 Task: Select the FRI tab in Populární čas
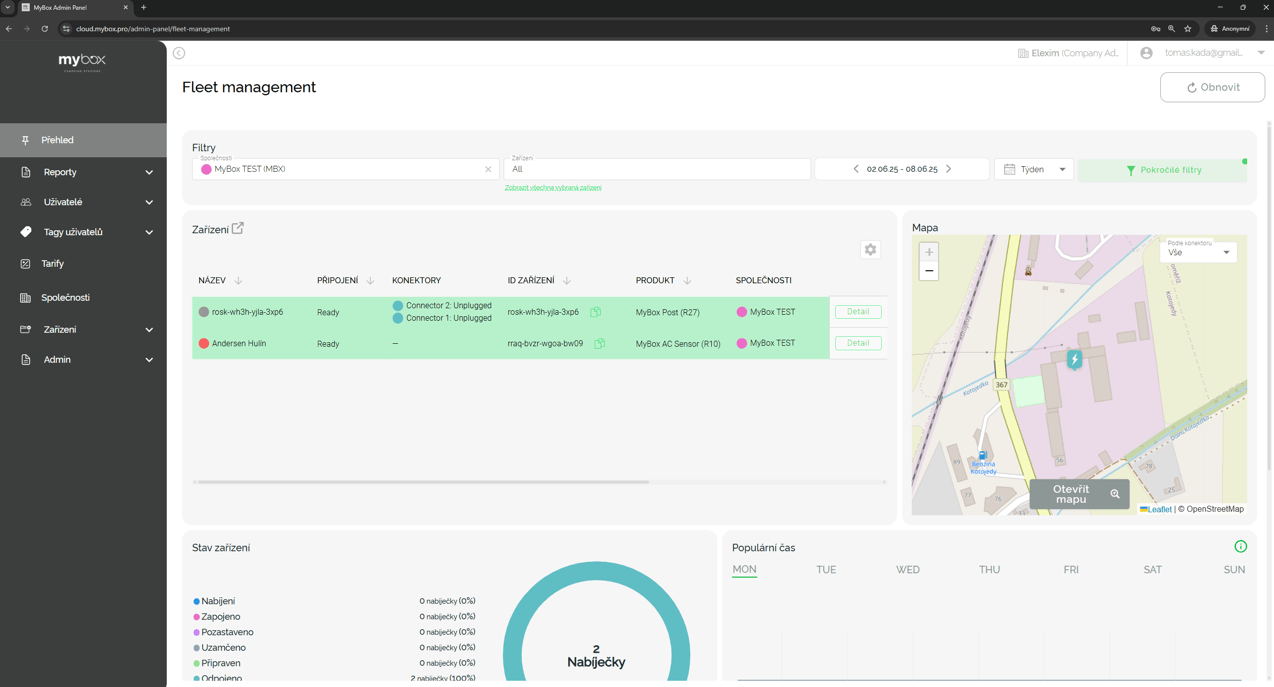tap(1071, 570)
